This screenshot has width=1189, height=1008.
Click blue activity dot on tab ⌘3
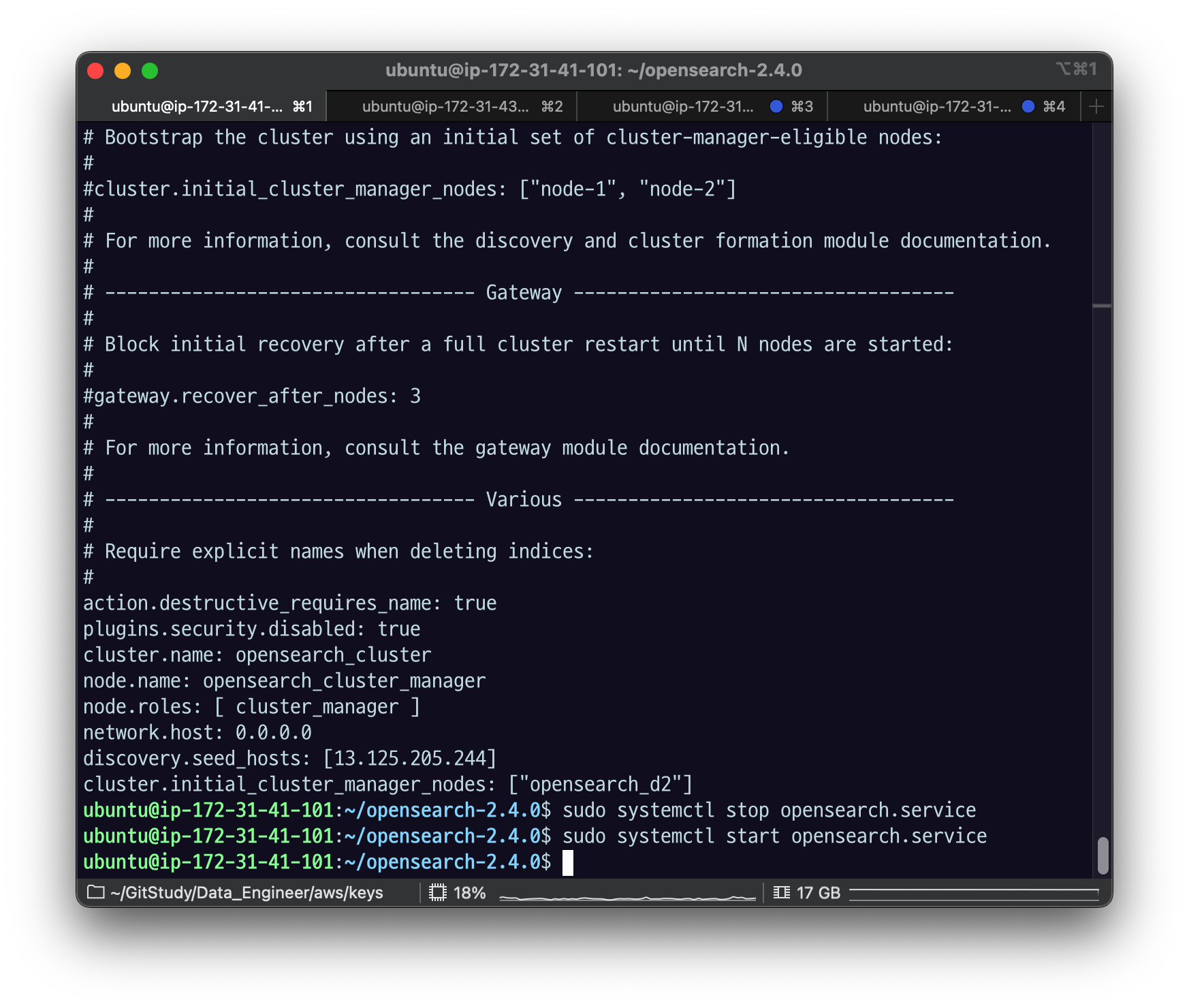(776, 106)
